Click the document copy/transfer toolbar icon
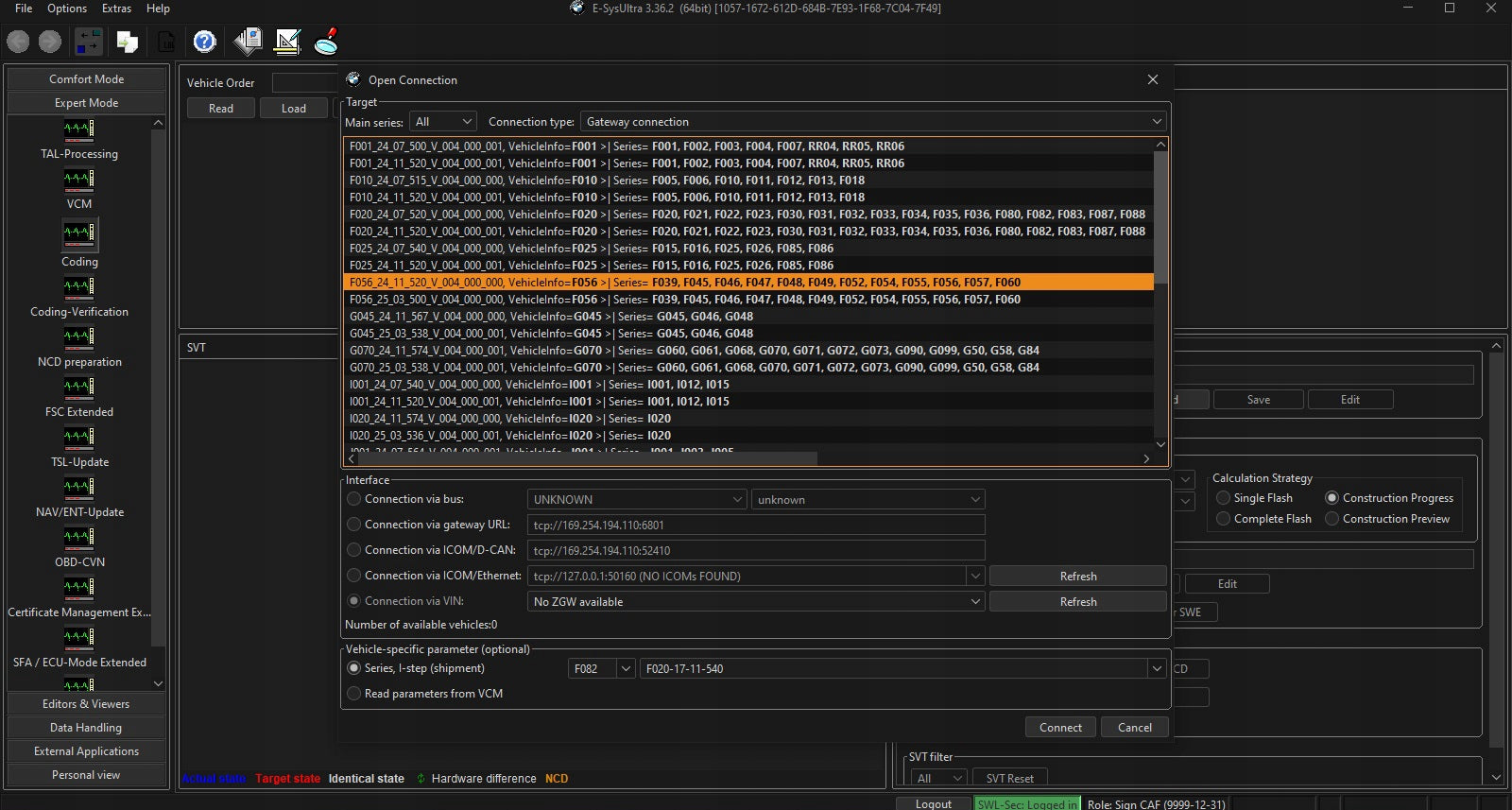 click(x=128, y=42)
